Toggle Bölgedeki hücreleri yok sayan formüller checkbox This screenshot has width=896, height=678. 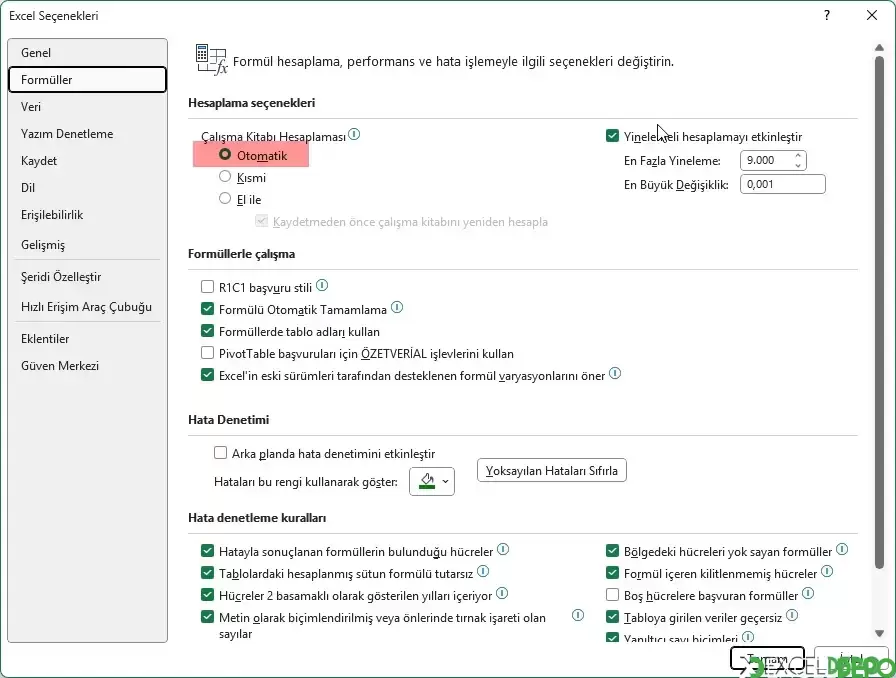tap(613, 551)
